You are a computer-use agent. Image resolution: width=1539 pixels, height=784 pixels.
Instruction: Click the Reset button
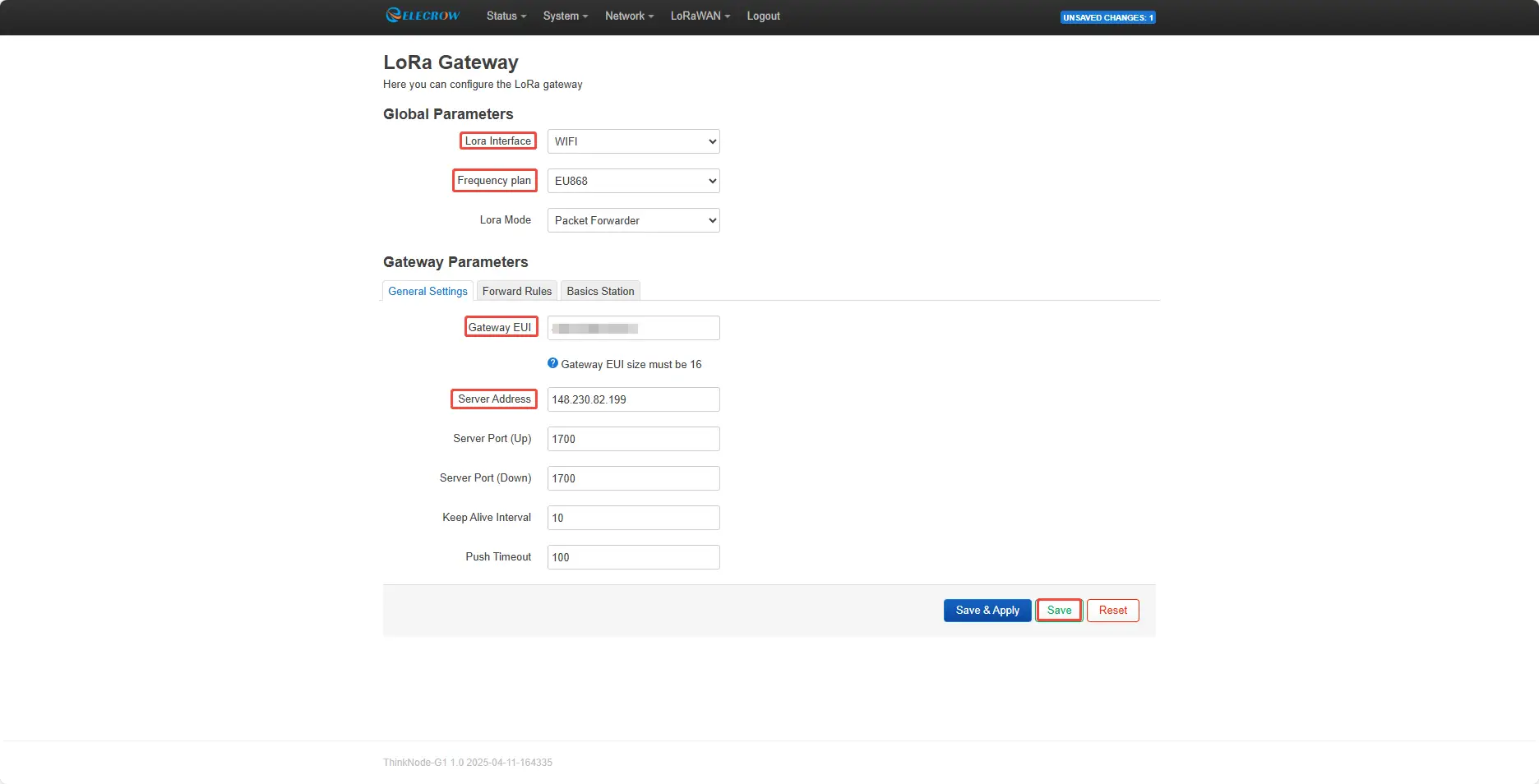coord(1112,611)
